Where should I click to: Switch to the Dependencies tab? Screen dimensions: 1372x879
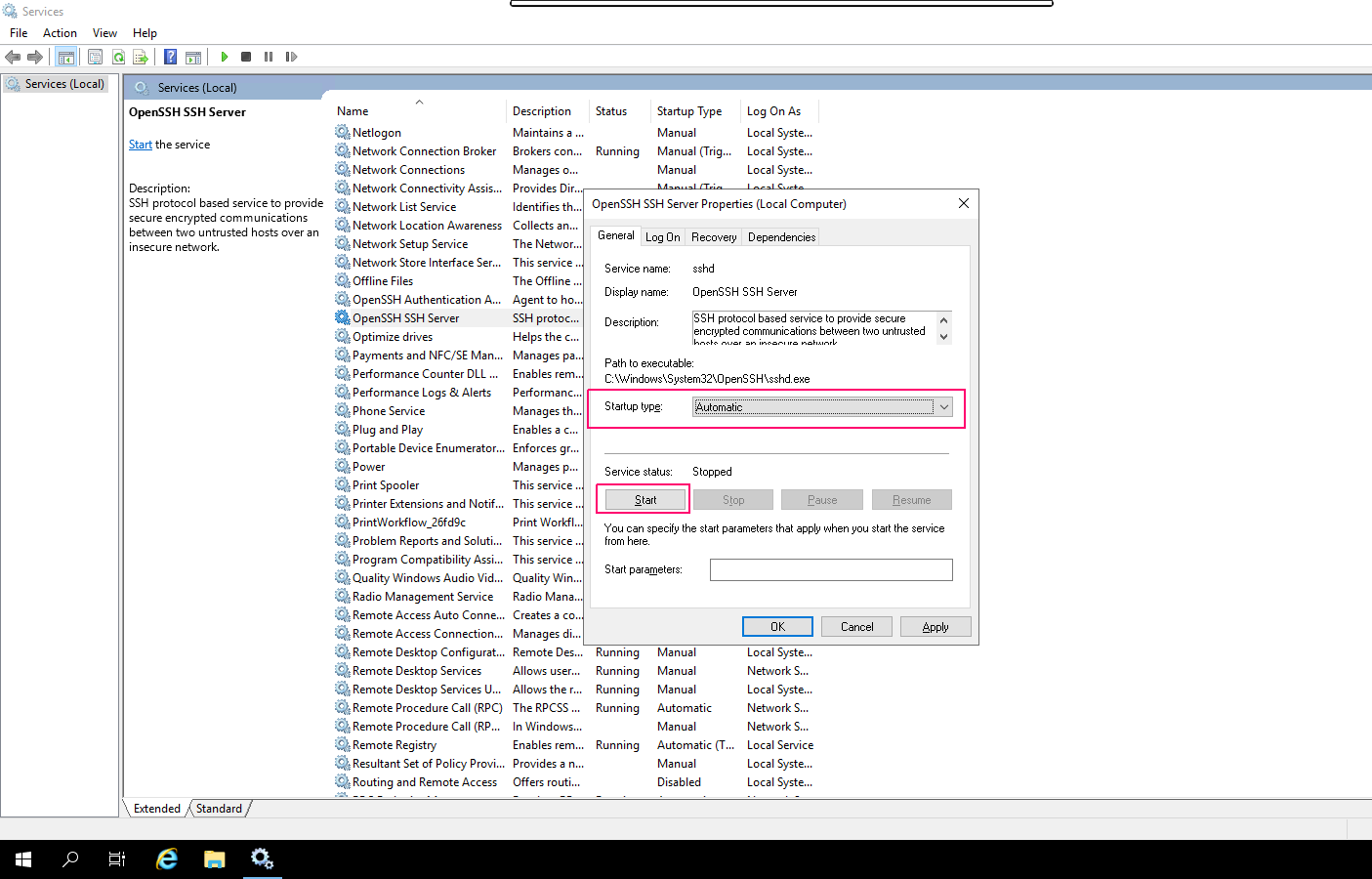coord(781,237)
